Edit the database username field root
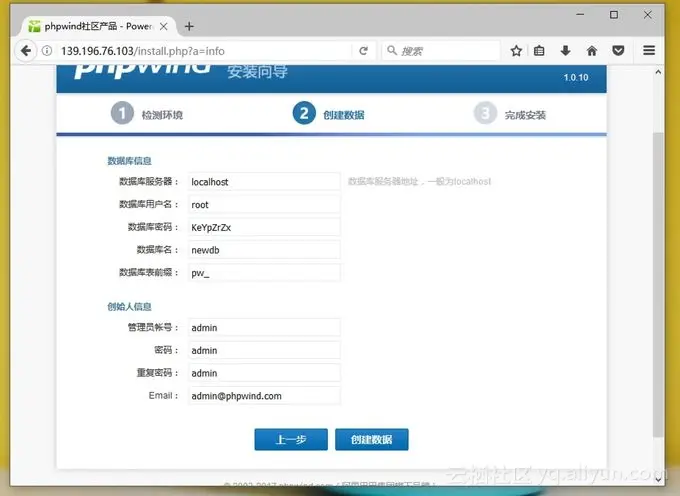 (264, 205)
